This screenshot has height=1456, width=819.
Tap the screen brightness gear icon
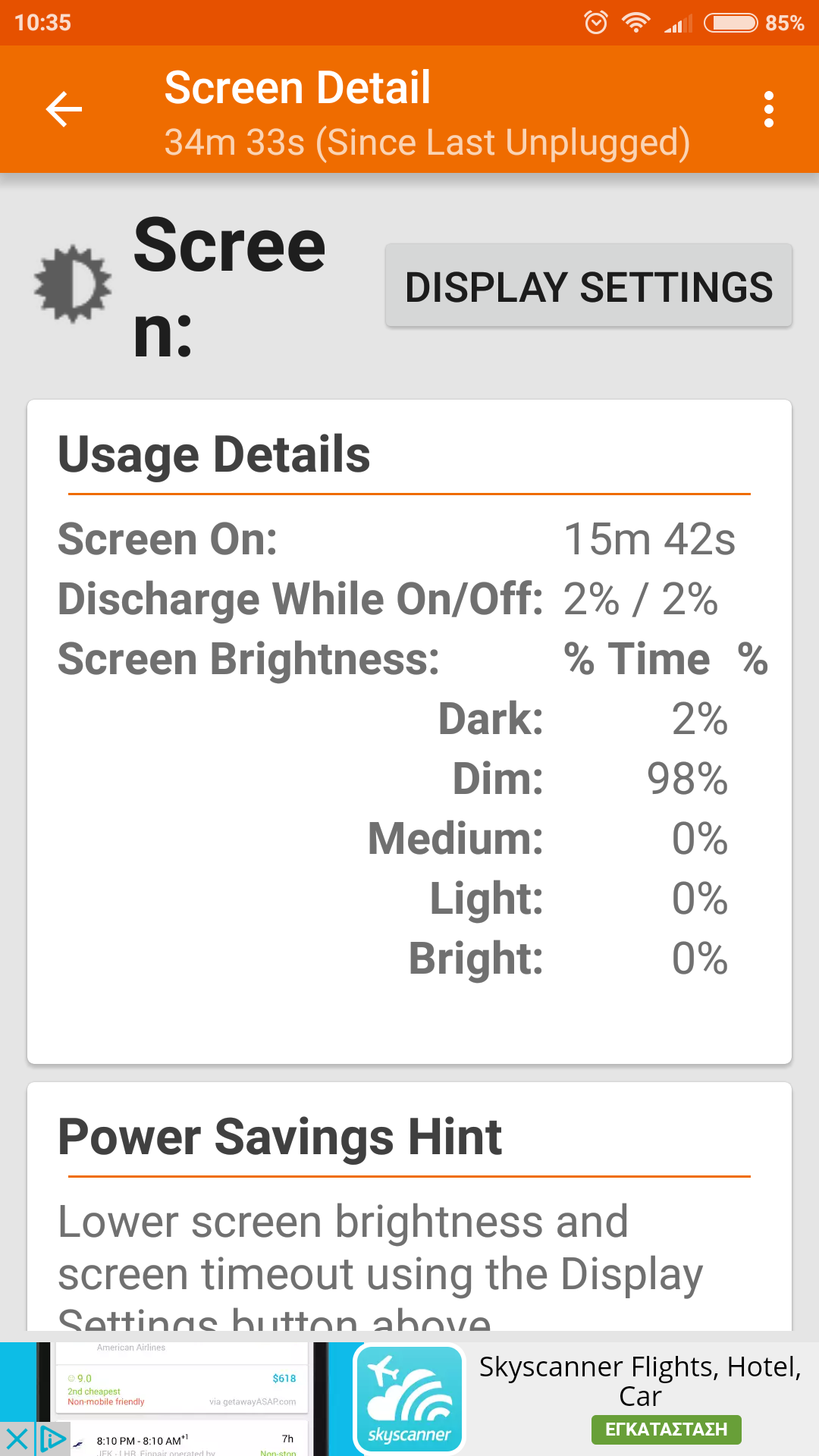73,284
